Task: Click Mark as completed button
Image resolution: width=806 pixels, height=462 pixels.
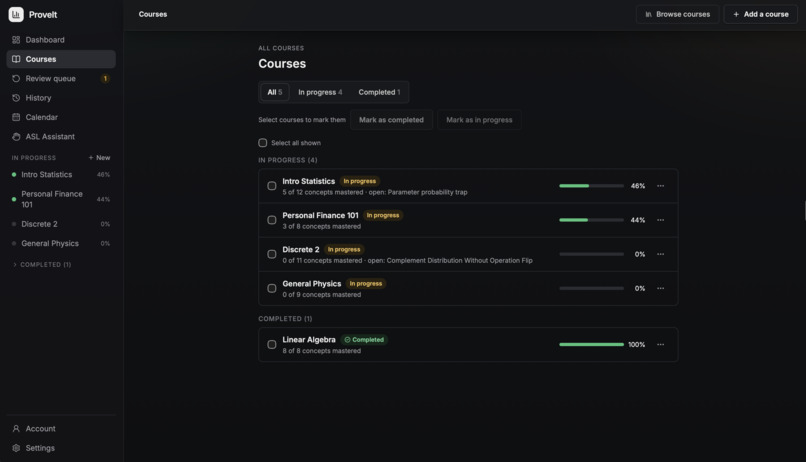Action: coord(391,120)
